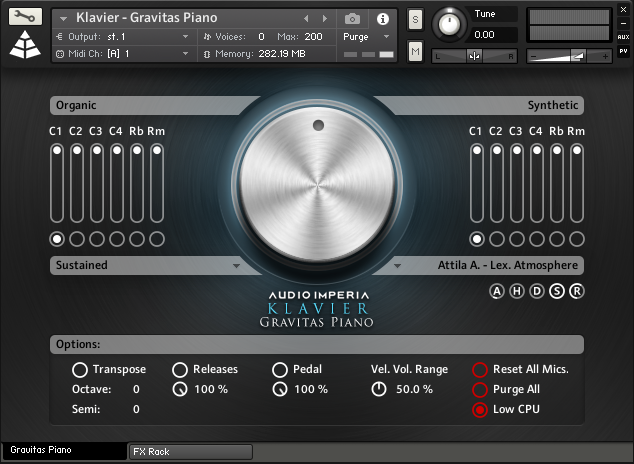Screen dimensions: 634x464
Task: Select the next instrument with the right arrow
Action: (x=325, y=19)
